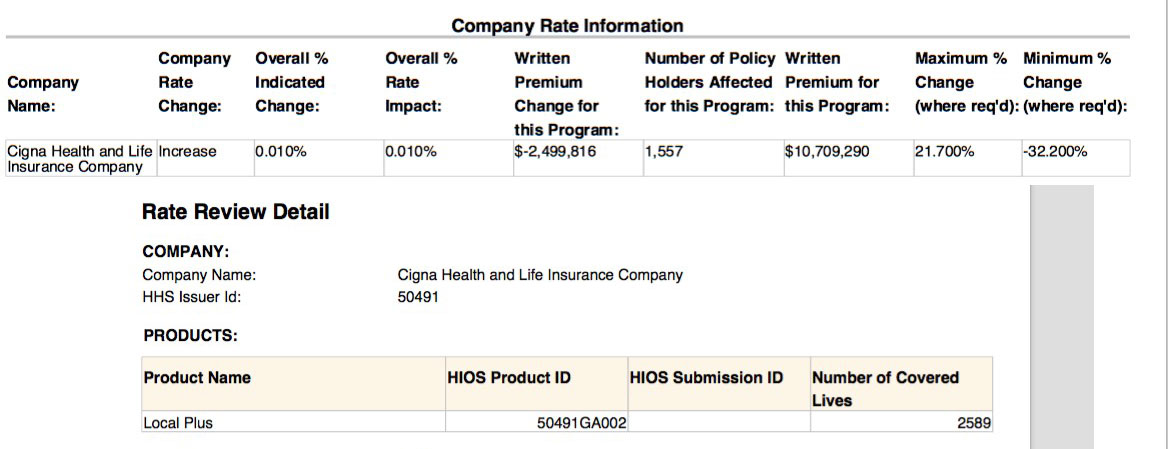This screenshot has height=449, width=1168.
Task: Select the Increase cell under Company Rate Change
Action: pos(188,152)
